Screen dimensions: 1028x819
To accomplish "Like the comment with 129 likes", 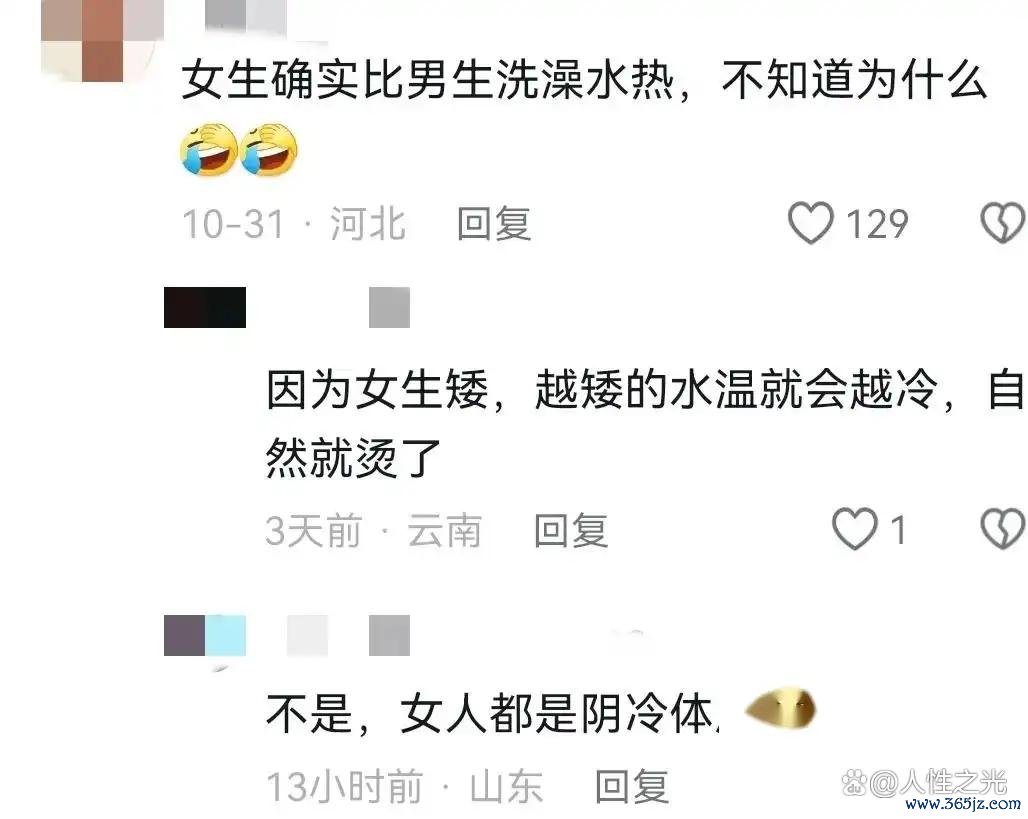I will point(810,223).
